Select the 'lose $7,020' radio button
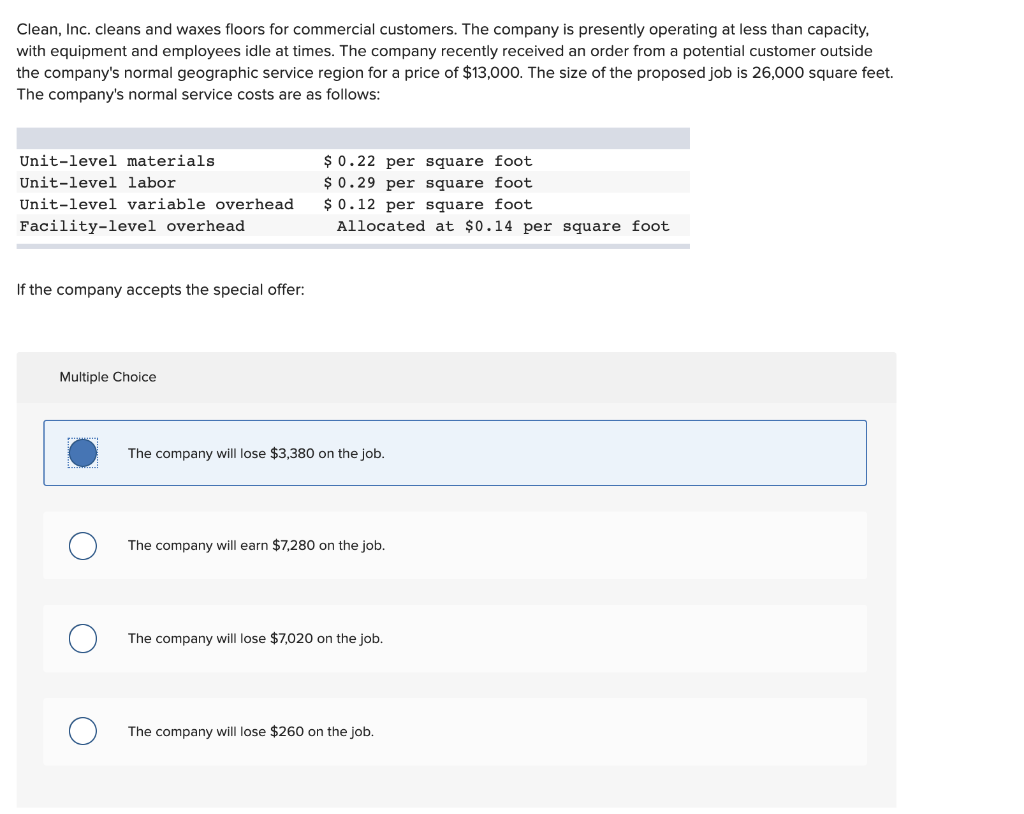This screenshot has height=814, width=1024. pyautogui.click(x=82, y=638)
